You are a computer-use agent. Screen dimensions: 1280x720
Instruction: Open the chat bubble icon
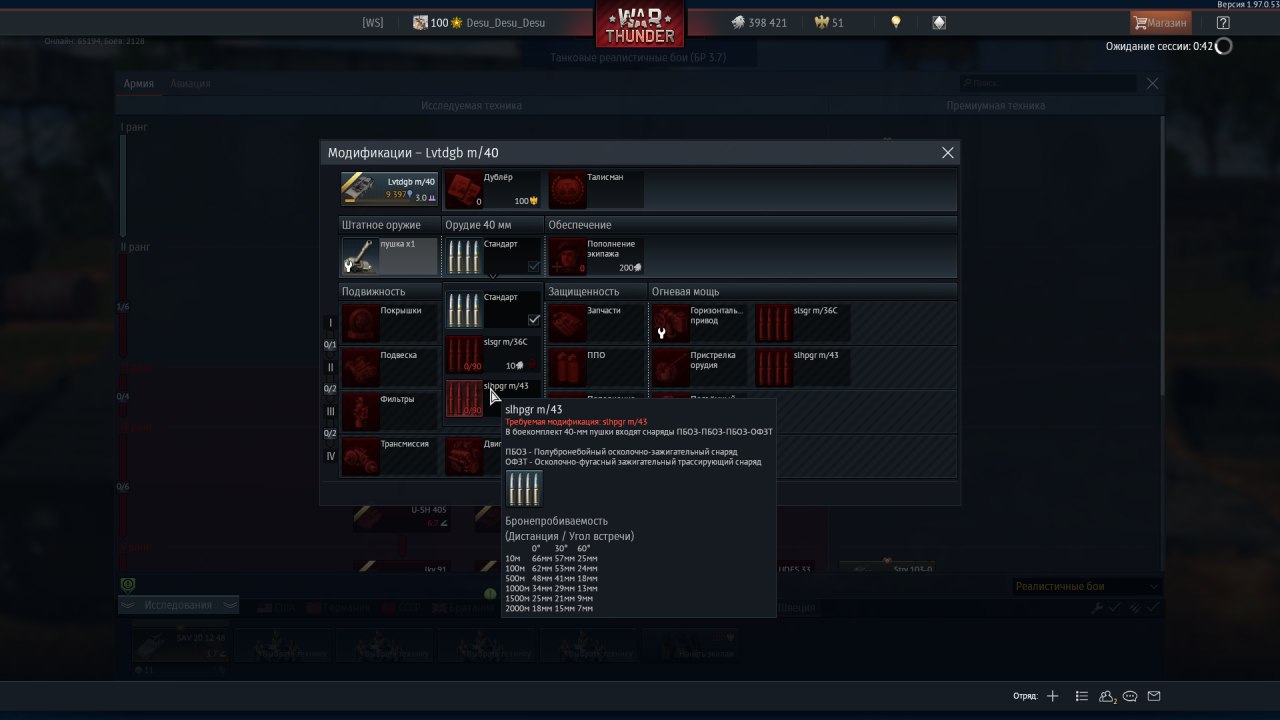click(1130, 696)
